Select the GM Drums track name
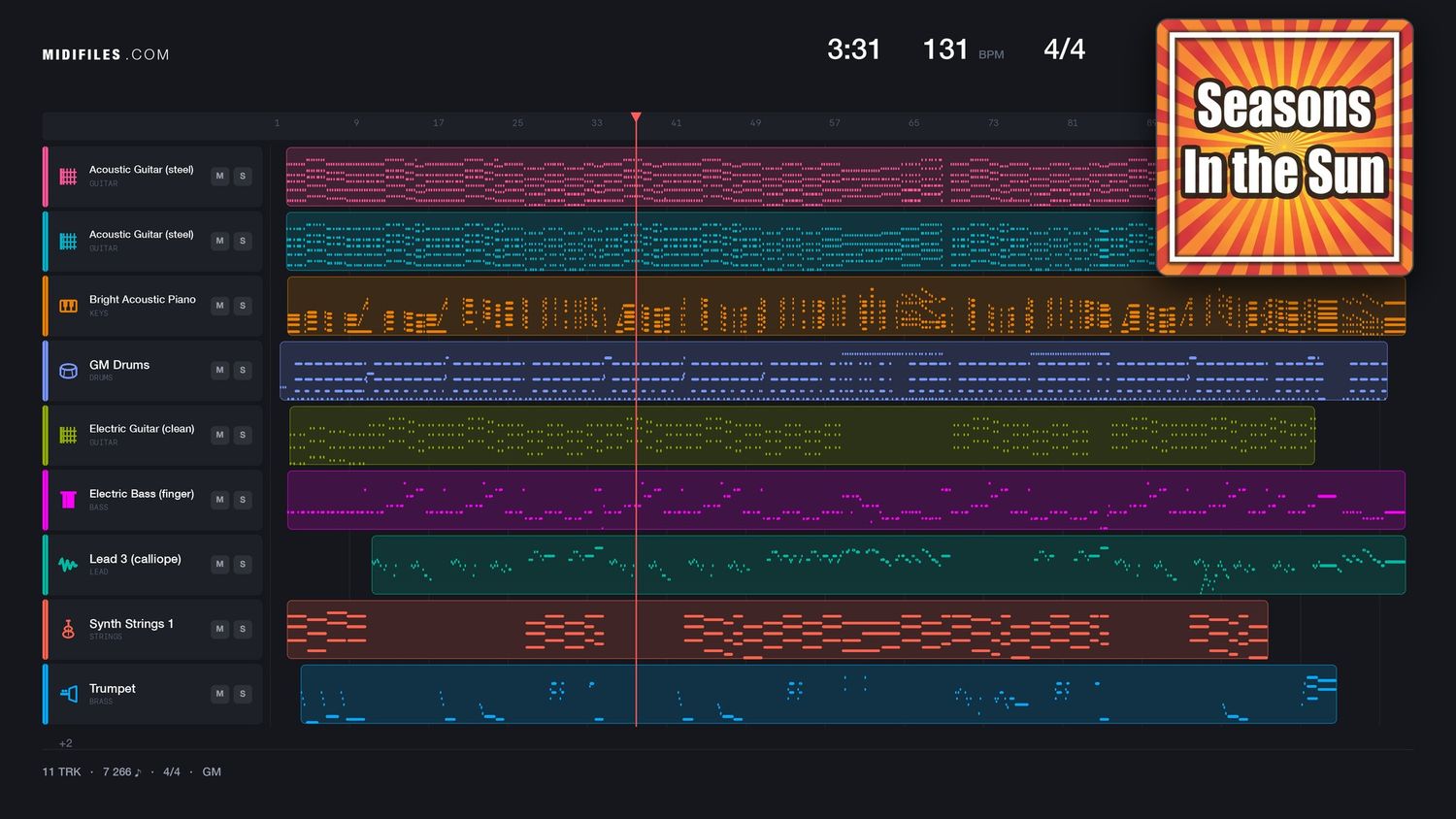This screenshot has height=819, width=1456. [x=119, y=365]
